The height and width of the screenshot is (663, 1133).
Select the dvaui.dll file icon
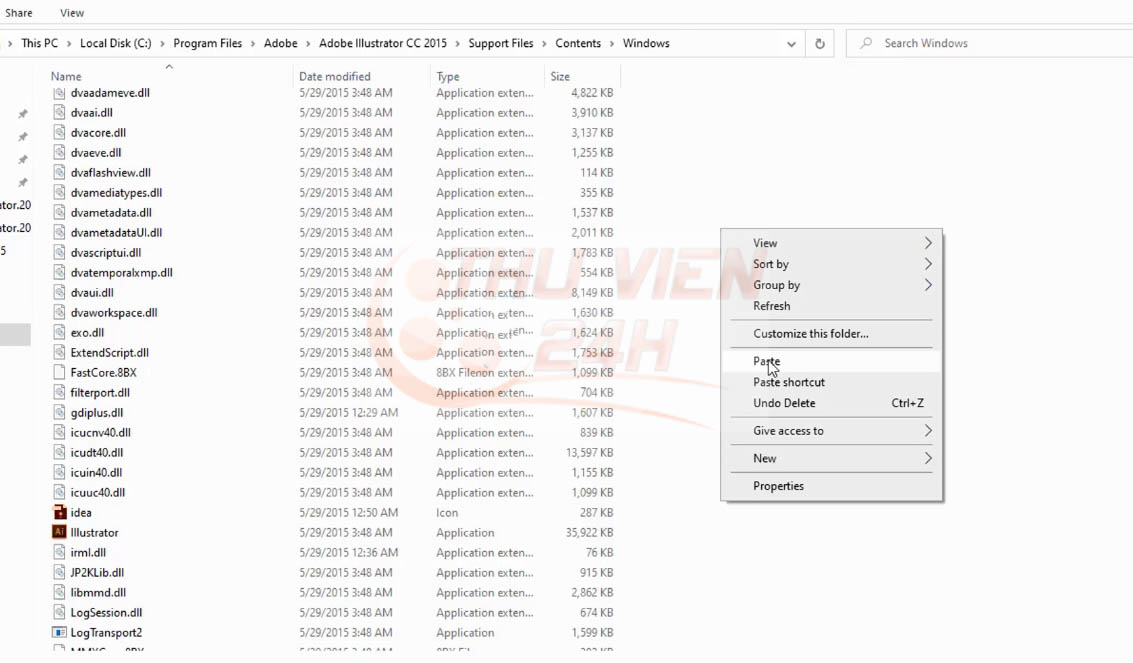tap(59, 292)
